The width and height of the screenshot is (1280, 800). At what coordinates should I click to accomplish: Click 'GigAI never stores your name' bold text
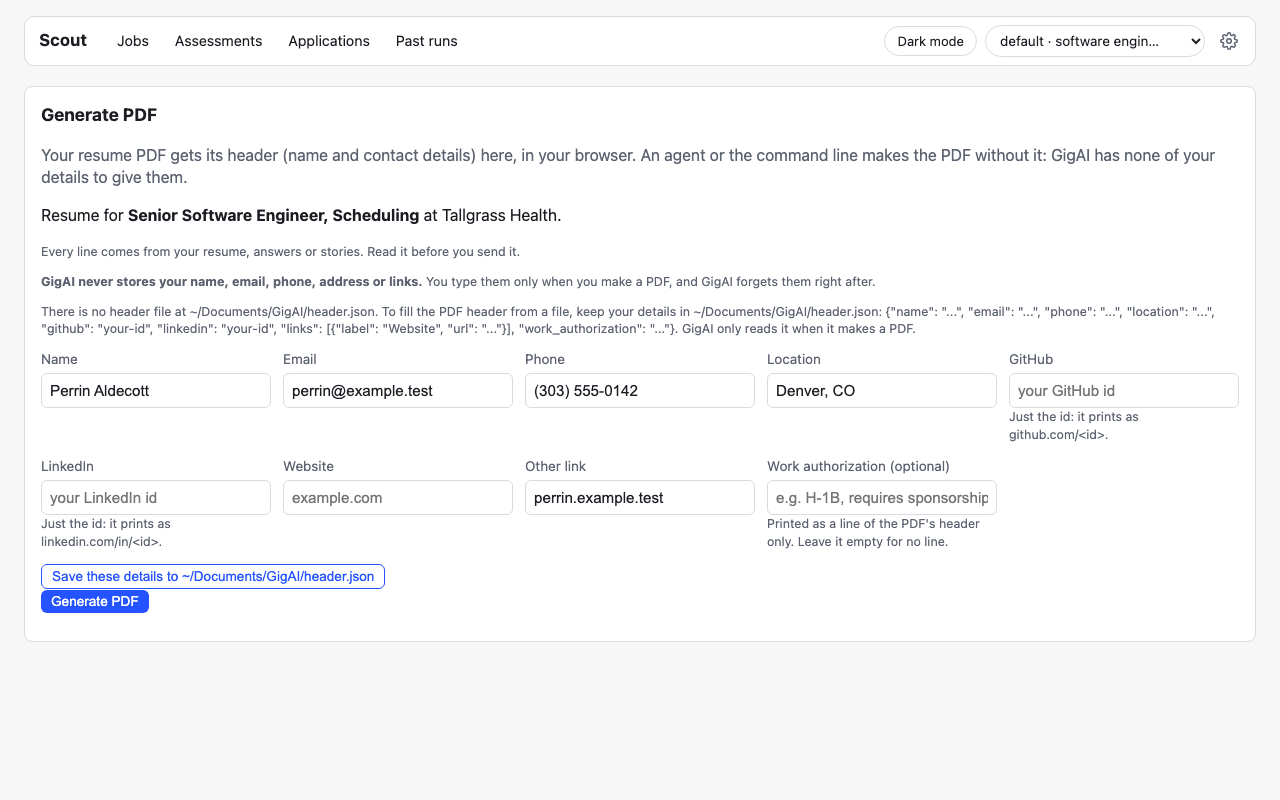(231, 282)
